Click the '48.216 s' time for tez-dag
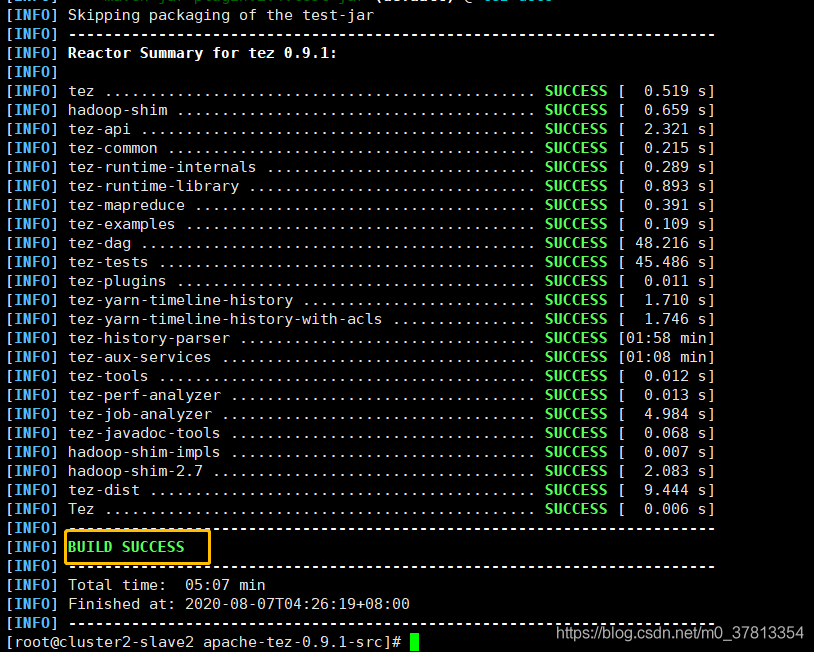814x652 pixels. pyautogui.click(x=671, y=243)
